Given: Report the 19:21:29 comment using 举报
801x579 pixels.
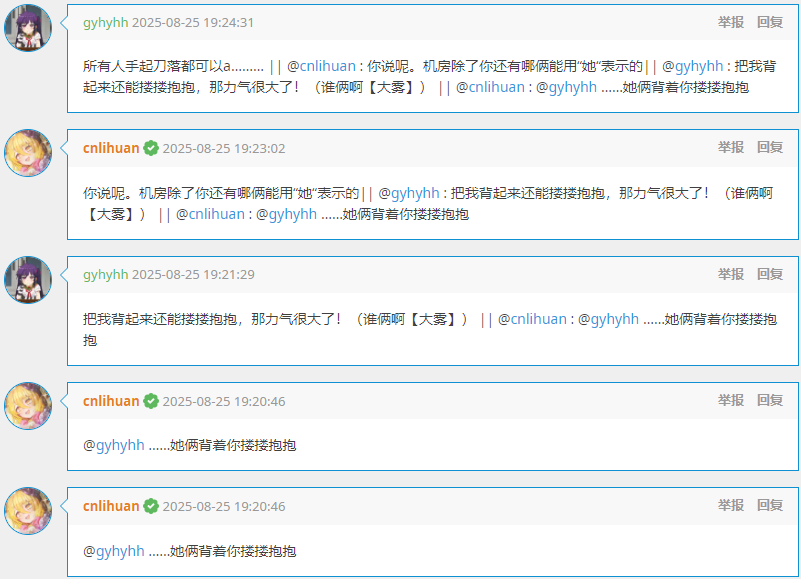Looking at the screenshot, I should 731,274.
